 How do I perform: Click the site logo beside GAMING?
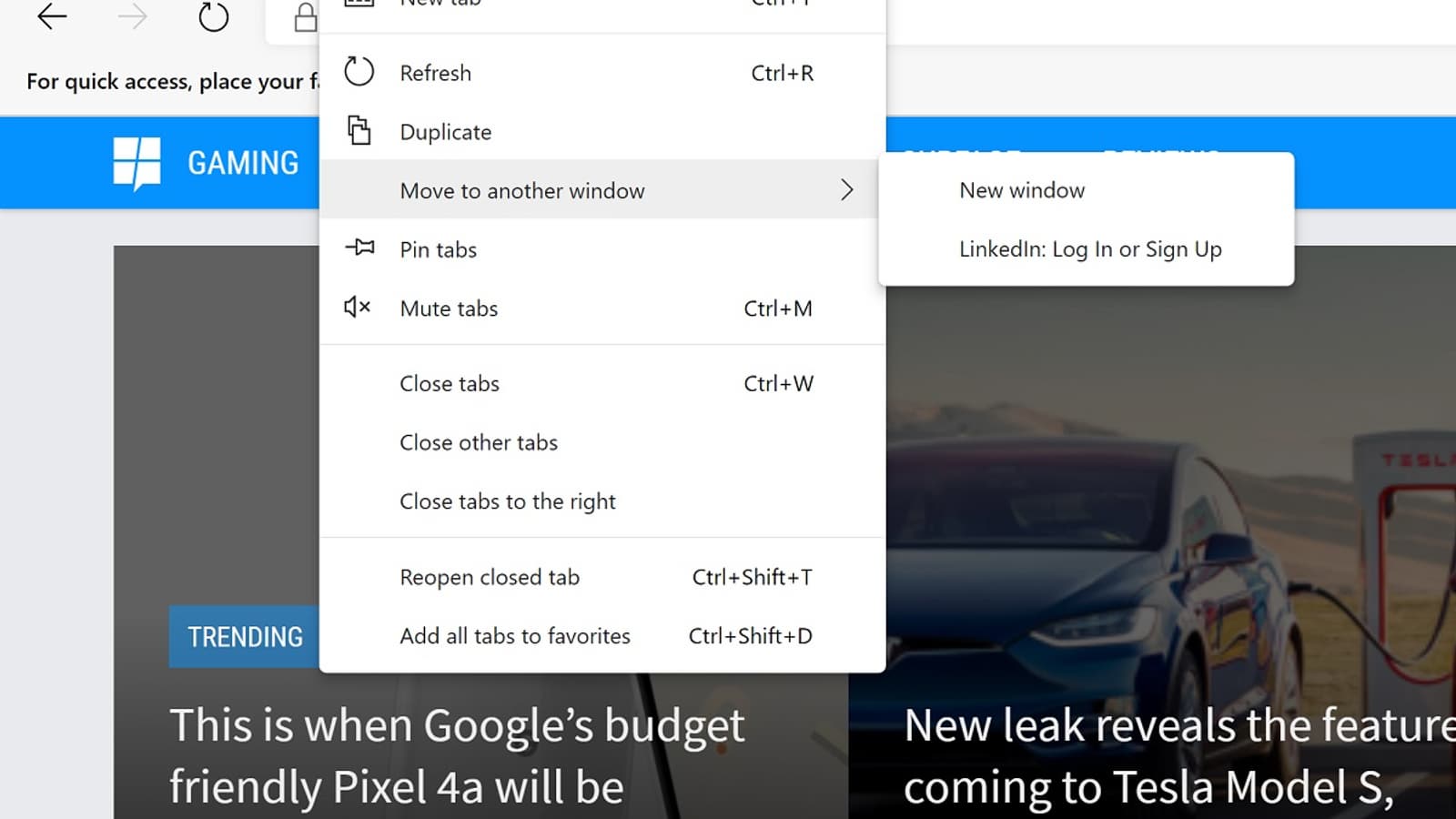pos(136,164)
